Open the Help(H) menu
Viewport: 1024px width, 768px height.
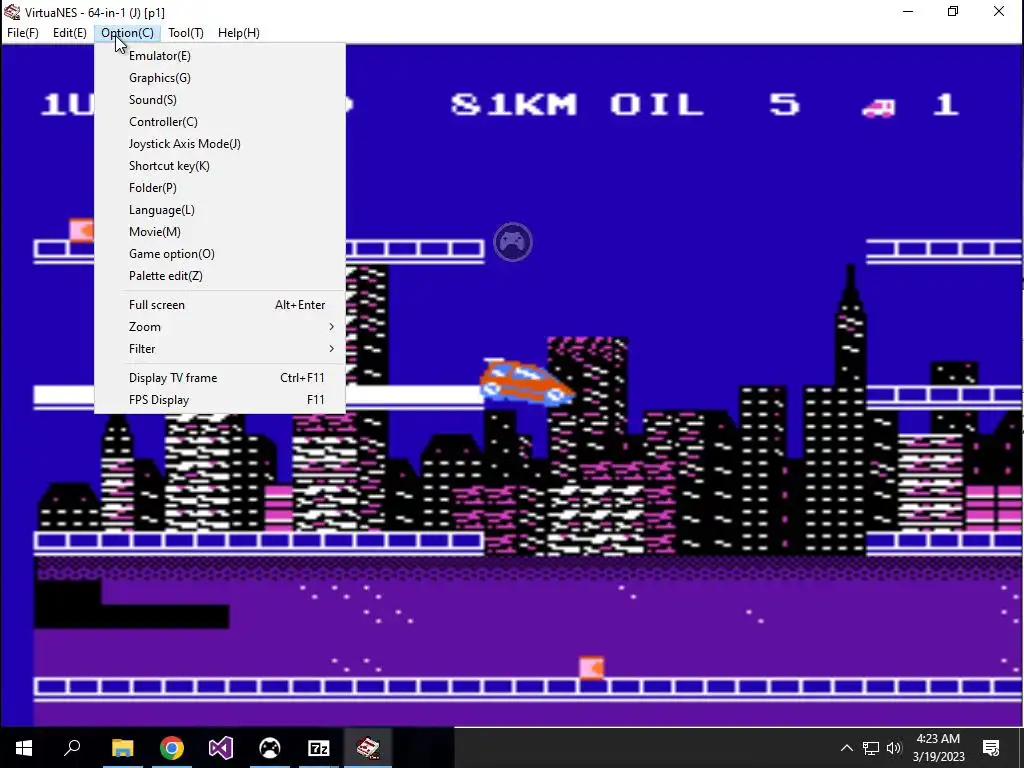(238, 33)
